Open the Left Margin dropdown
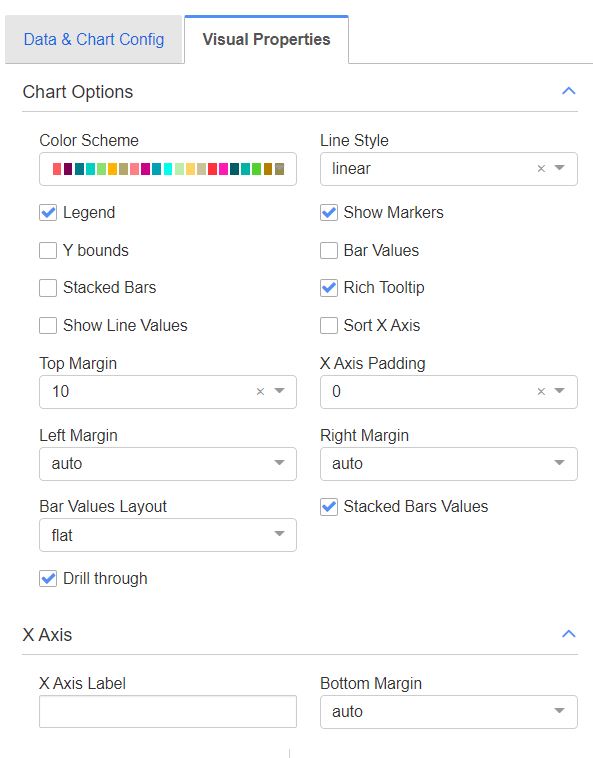Image resolution: width=593 pixels, height=758 pixels. (x=168, y=464)
